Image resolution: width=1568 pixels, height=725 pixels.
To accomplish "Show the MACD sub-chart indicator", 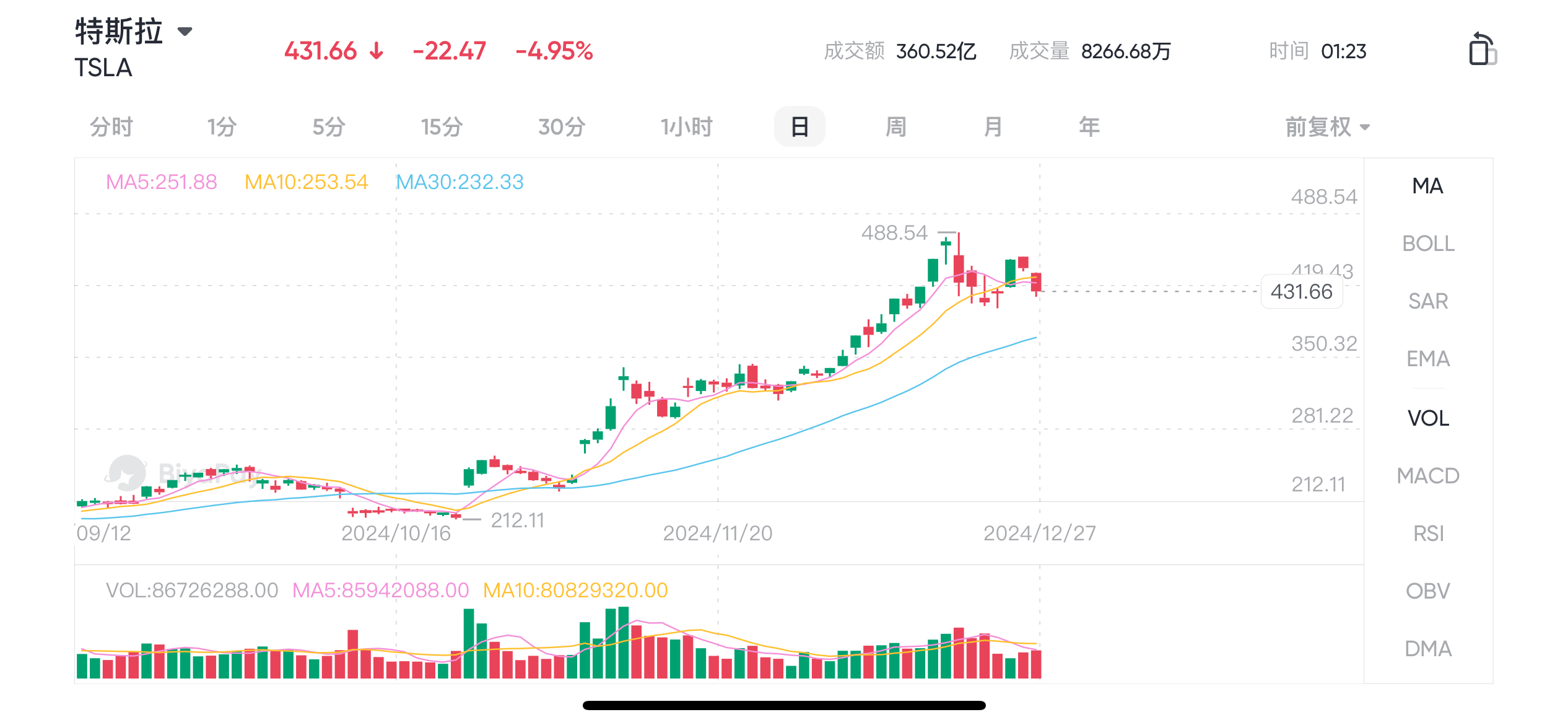I will tap(1428, 476).
